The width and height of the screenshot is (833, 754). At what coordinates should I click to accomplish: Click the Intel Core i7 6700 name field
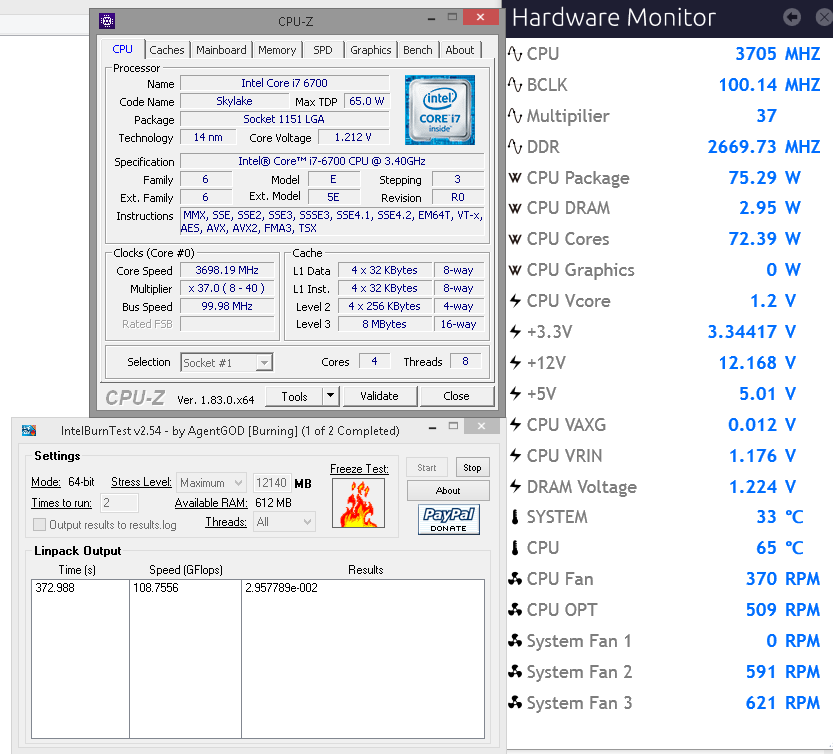click(284, 83)
